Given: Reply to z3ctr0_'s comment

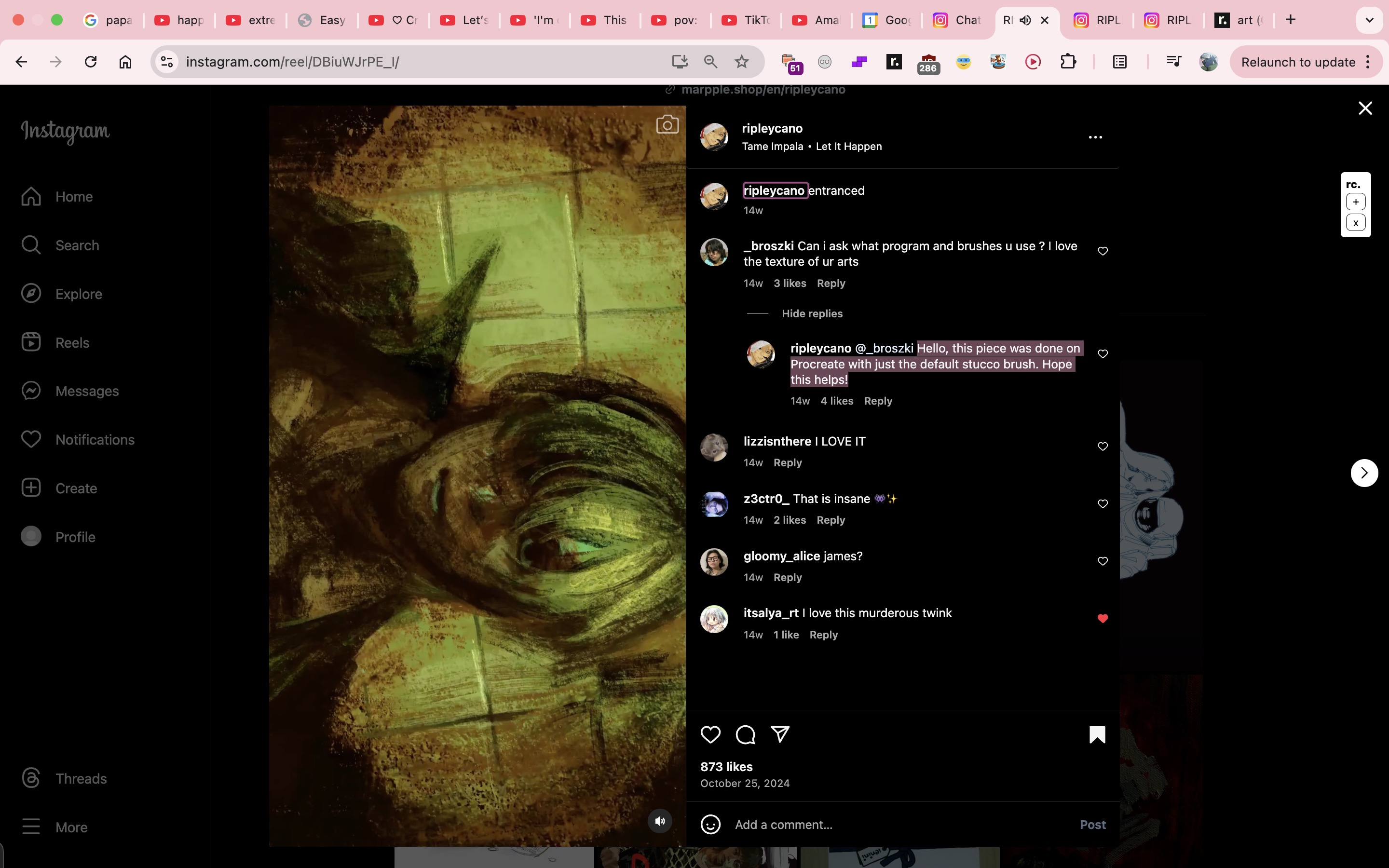Looking at the screenshot, I should pos(831,520).
